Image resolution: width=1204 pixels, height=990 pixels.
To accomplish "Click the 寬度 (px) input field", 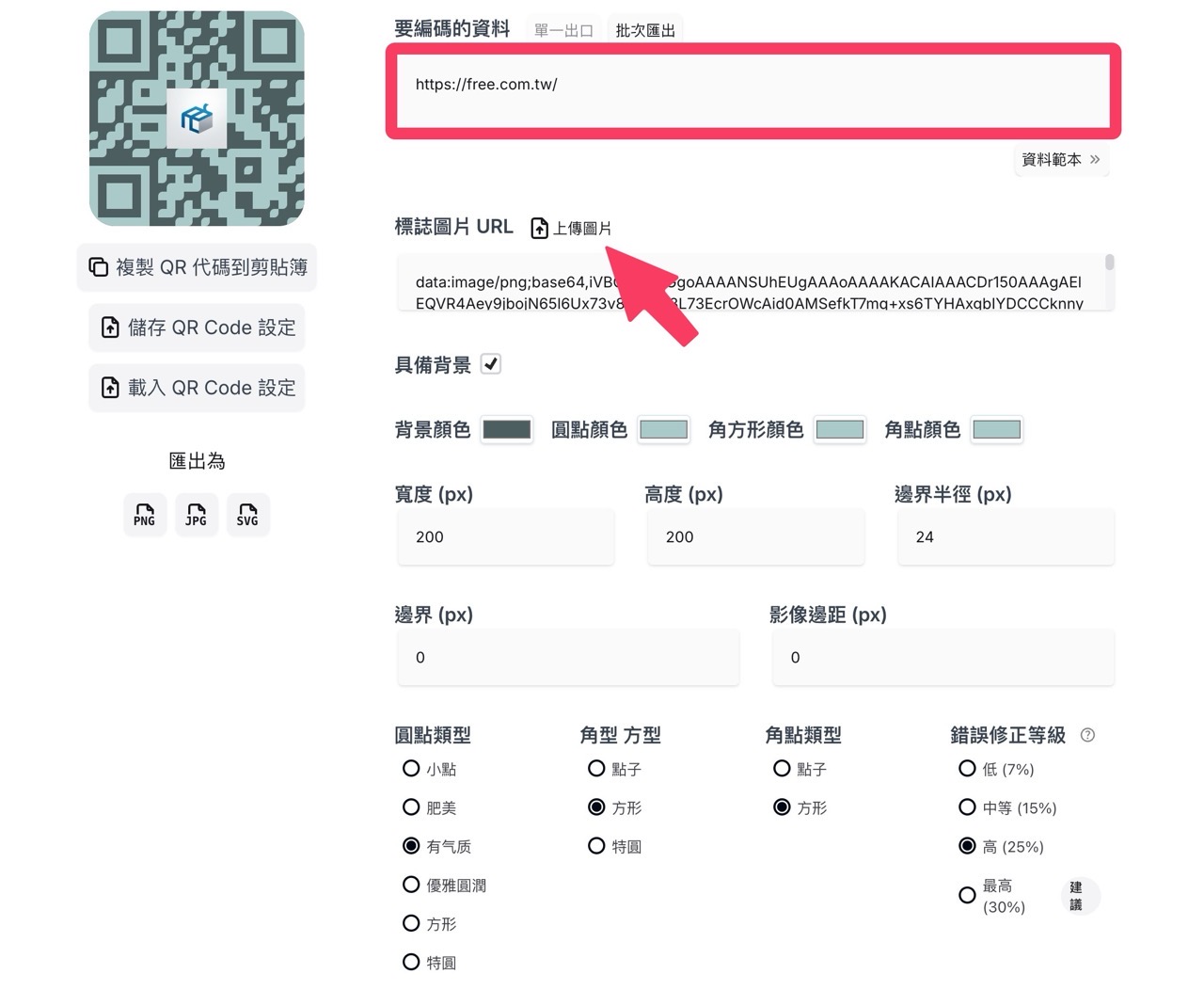I will 506,537.
